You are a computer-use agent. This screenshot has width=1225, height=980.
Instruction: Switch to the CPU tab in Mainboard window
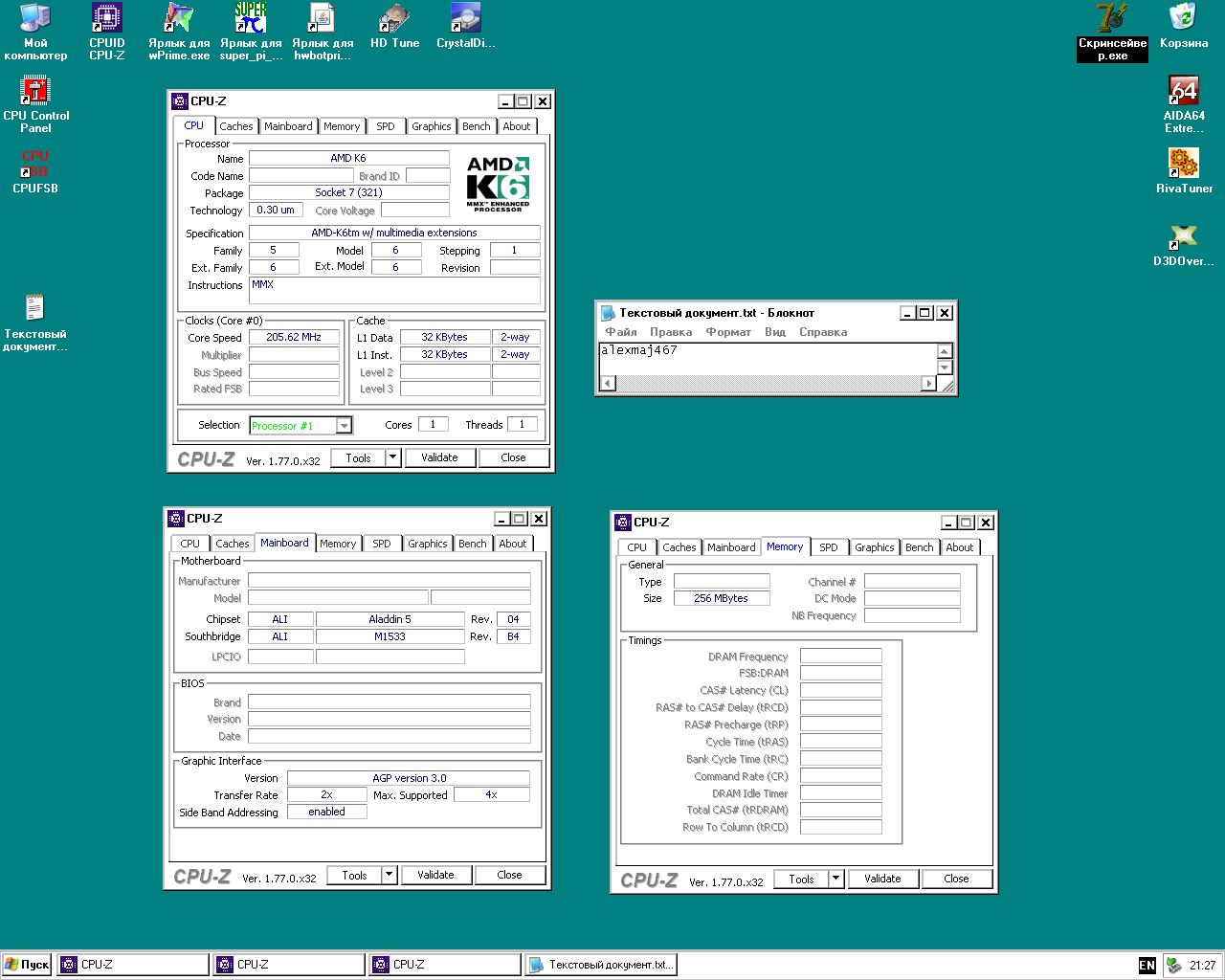tap(190, 544)
